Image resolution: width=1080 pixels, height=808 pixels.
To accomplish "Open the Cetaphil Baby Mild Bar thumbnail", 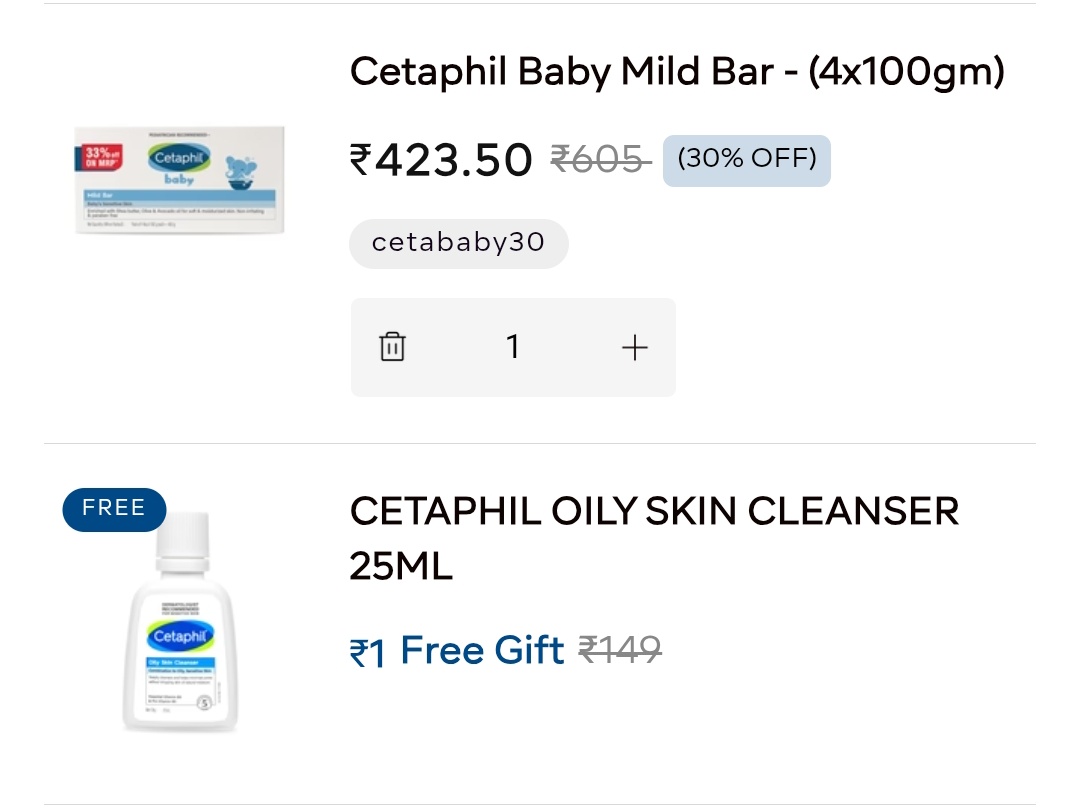I will click(180, 180).
